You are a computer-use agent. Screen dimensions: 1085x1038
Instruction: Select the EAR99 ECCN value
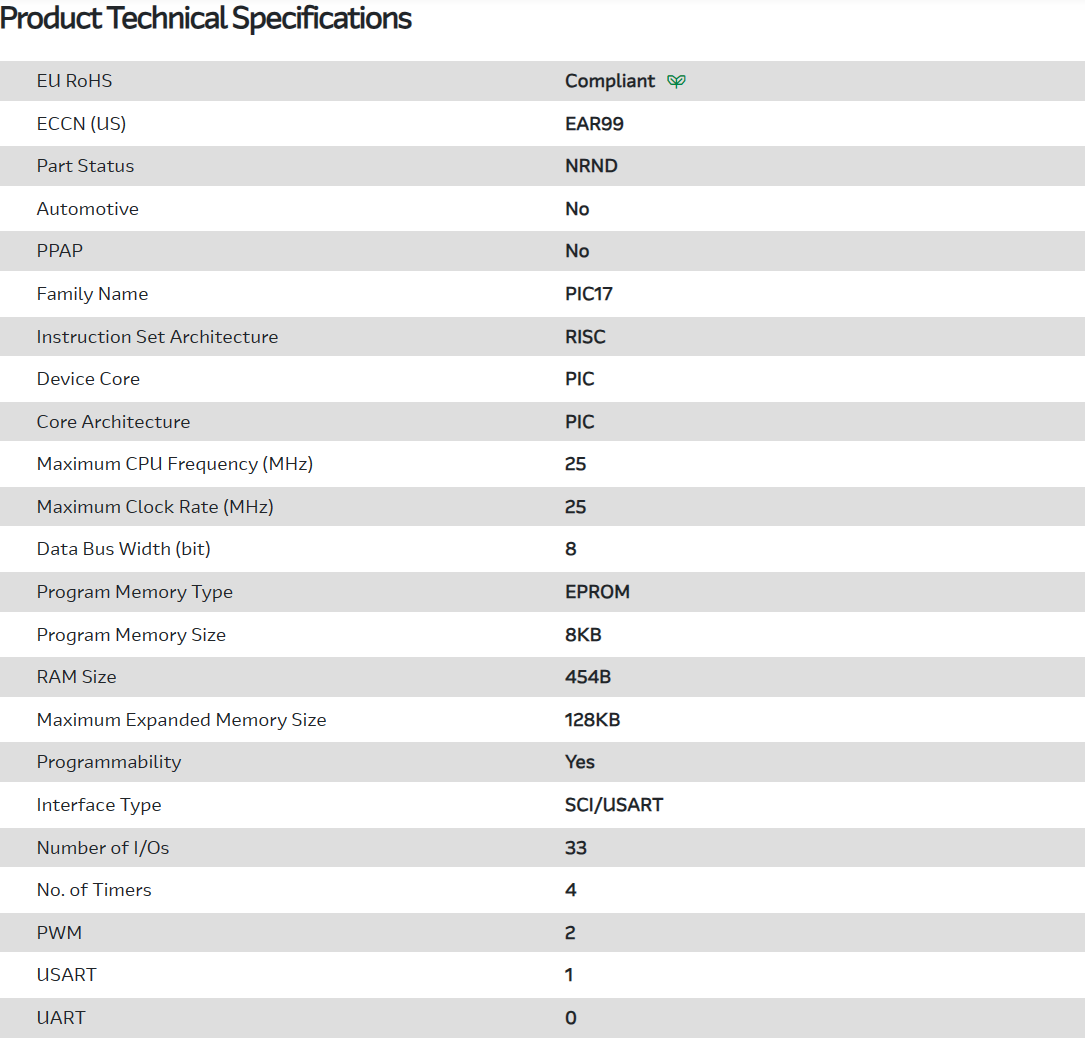click(x=594, y=124)
